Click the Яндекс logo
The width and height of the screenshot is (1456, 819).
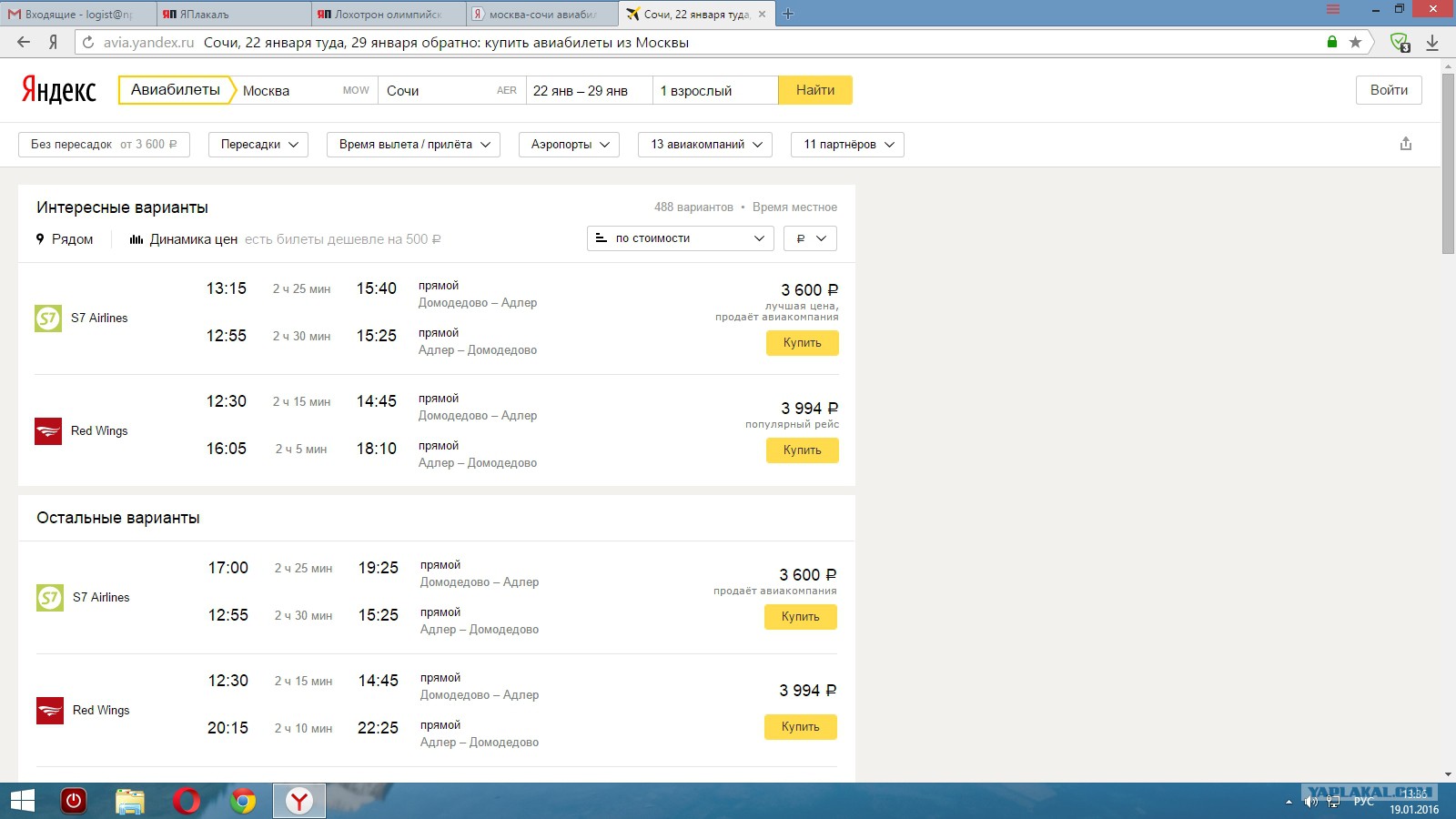(x=58, y=90)
